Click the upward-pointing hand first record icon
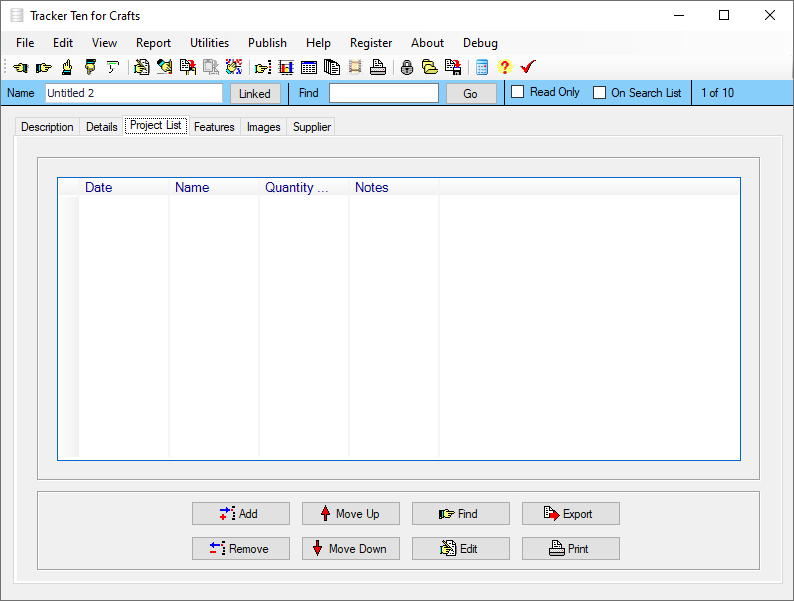The width and height of the screenshot is (794, 601). click(67, 67)
